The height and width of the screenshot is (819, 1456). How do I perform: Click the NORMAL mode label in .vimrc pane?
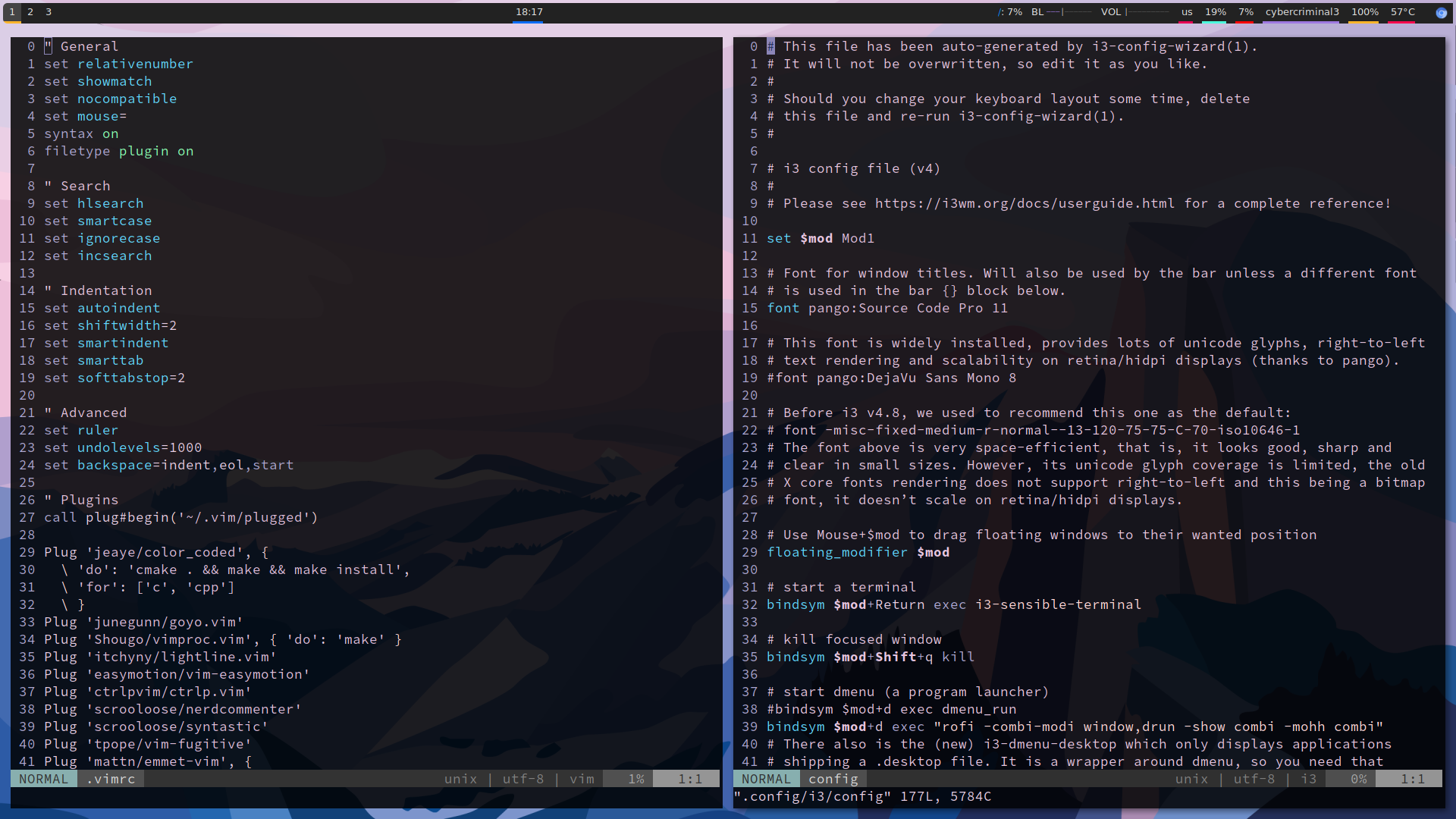43,779
